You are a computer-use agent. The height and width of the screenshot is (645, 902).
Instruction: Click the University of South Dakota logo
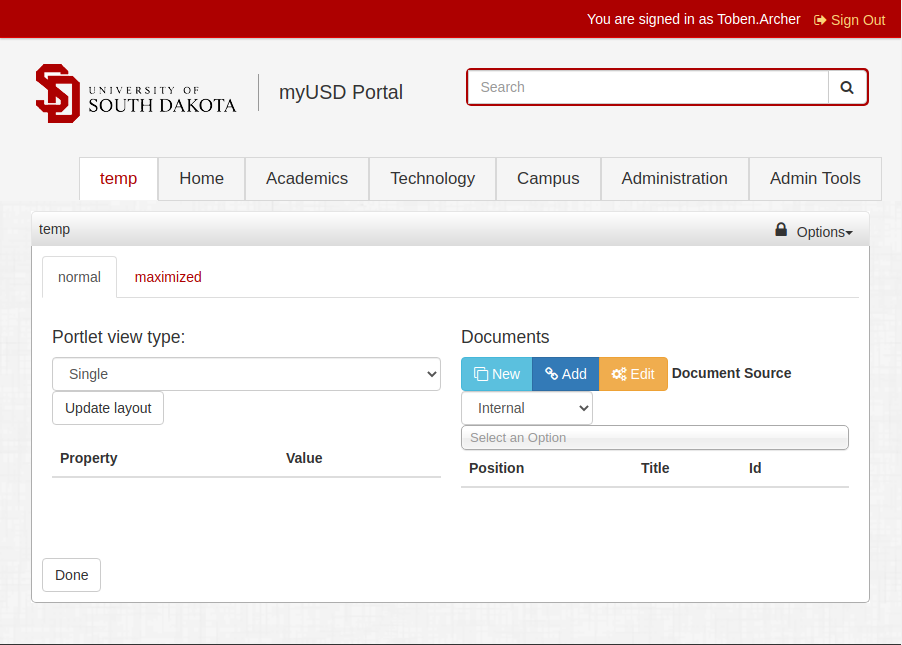[x=136, y=93]
